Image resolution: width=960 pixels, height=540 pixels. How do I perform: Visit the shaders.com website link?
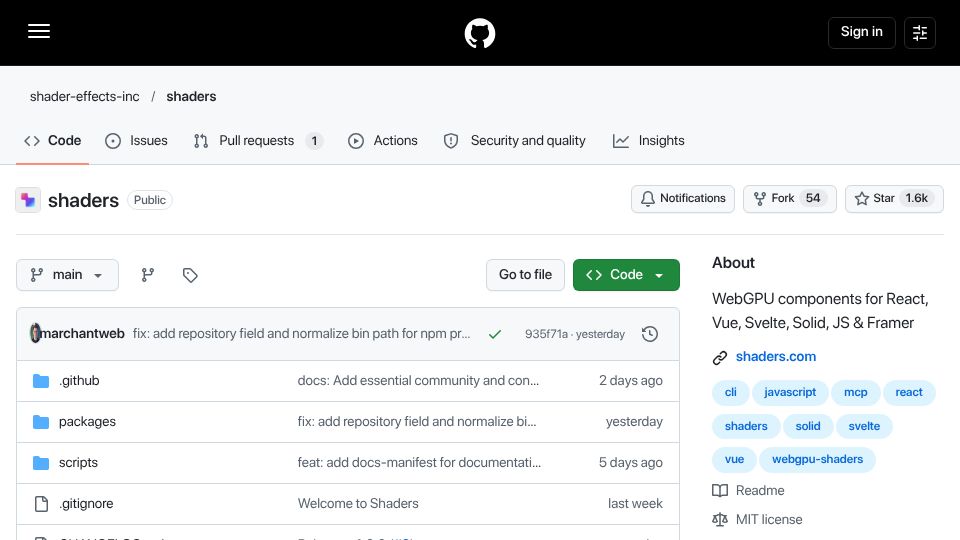pos(776,357)
